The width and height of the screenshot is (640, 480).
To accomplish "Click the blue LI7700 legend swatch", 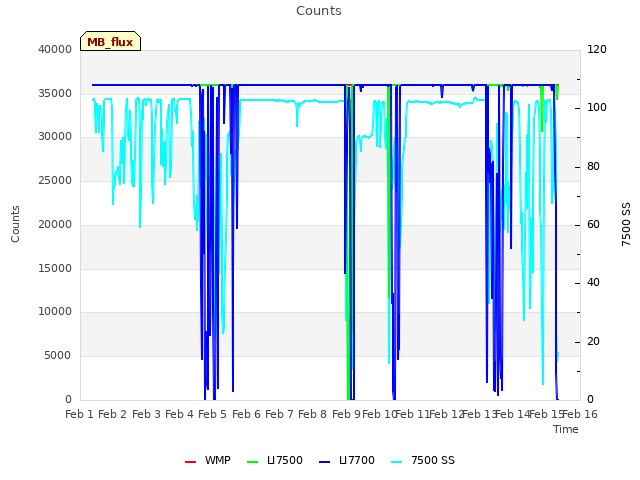I will (x=324, y=462).
